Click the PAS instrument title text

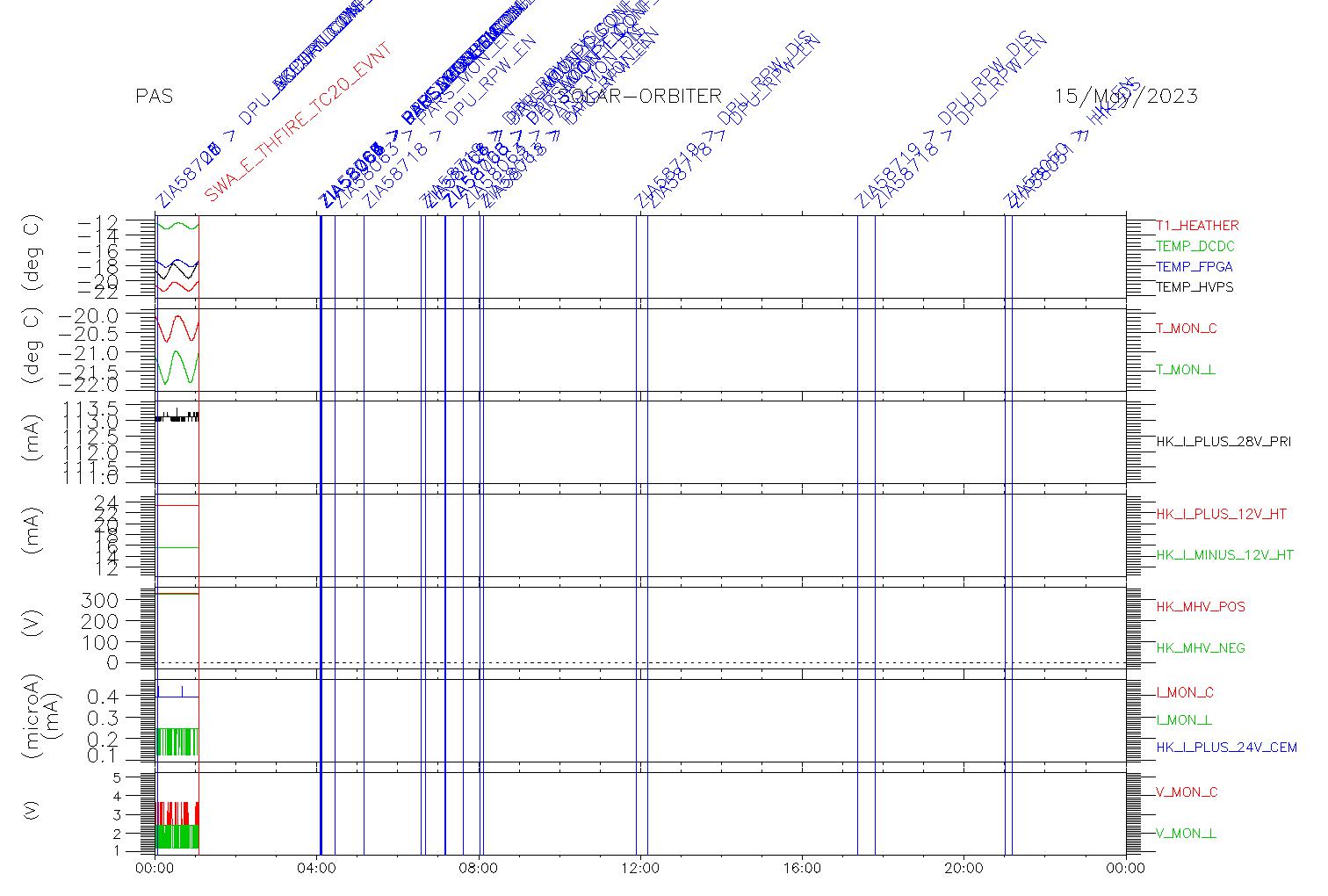[x=155, y=97]
